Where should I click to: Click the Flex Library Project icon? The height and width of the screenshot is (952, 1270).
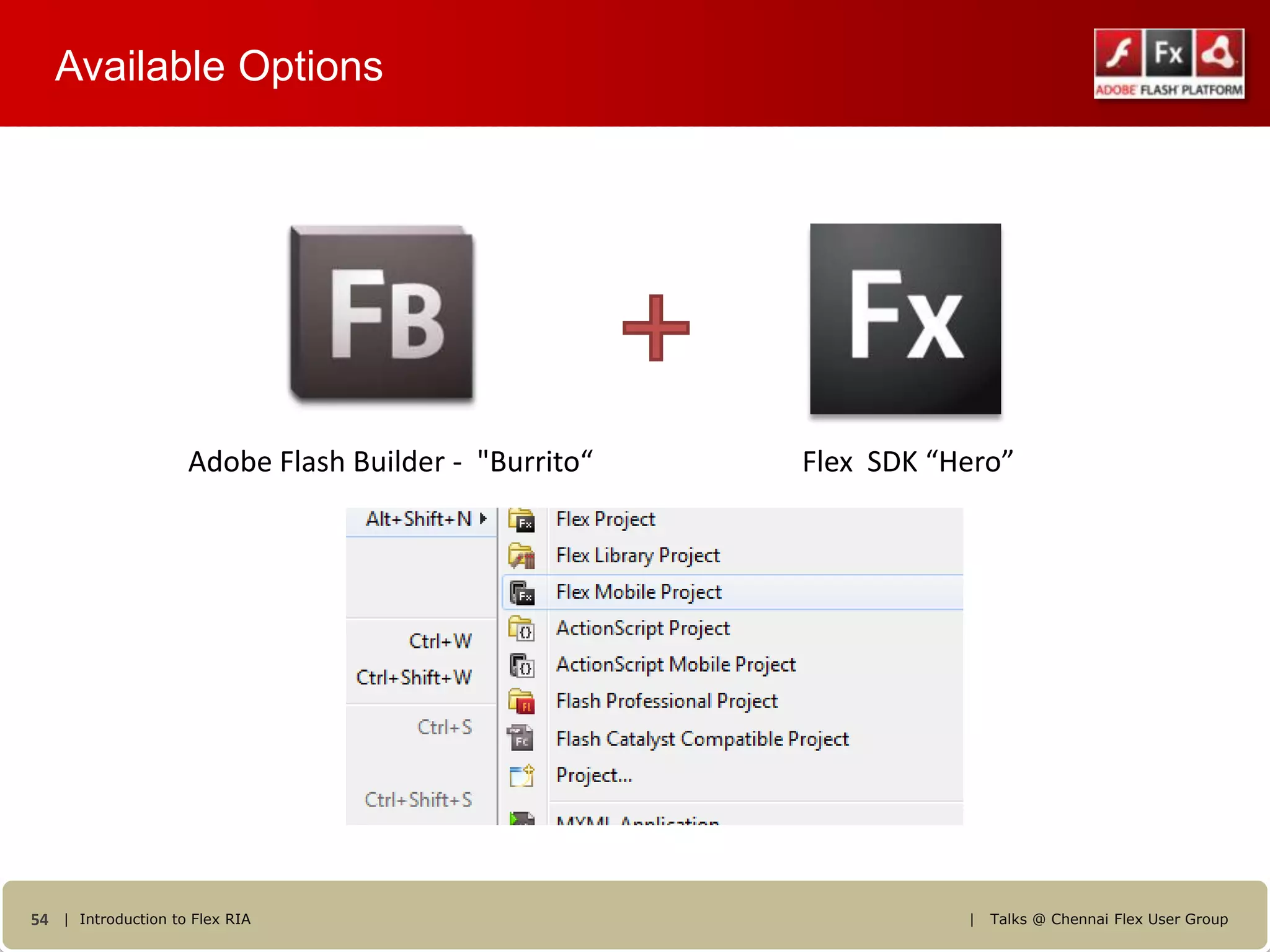522,556
